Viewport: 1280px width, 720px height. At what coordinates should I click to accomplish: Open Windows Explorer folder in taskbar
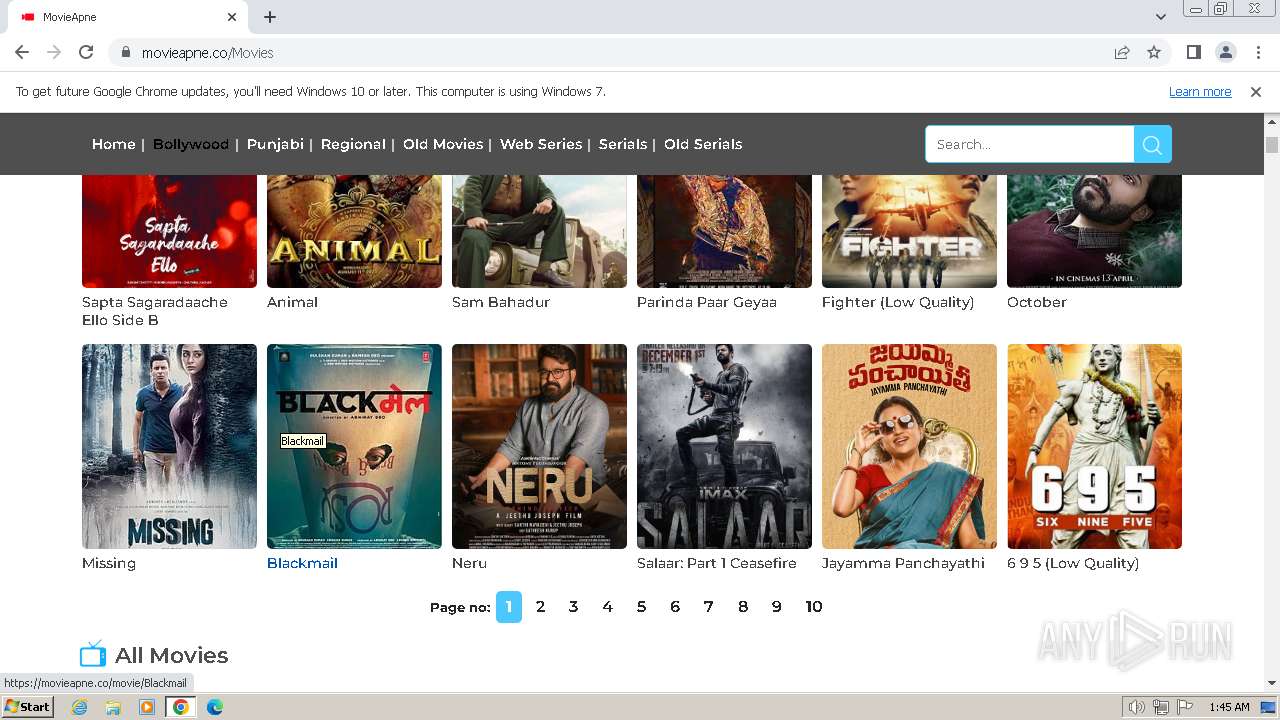pyautogui.click(x=113, y=707)
